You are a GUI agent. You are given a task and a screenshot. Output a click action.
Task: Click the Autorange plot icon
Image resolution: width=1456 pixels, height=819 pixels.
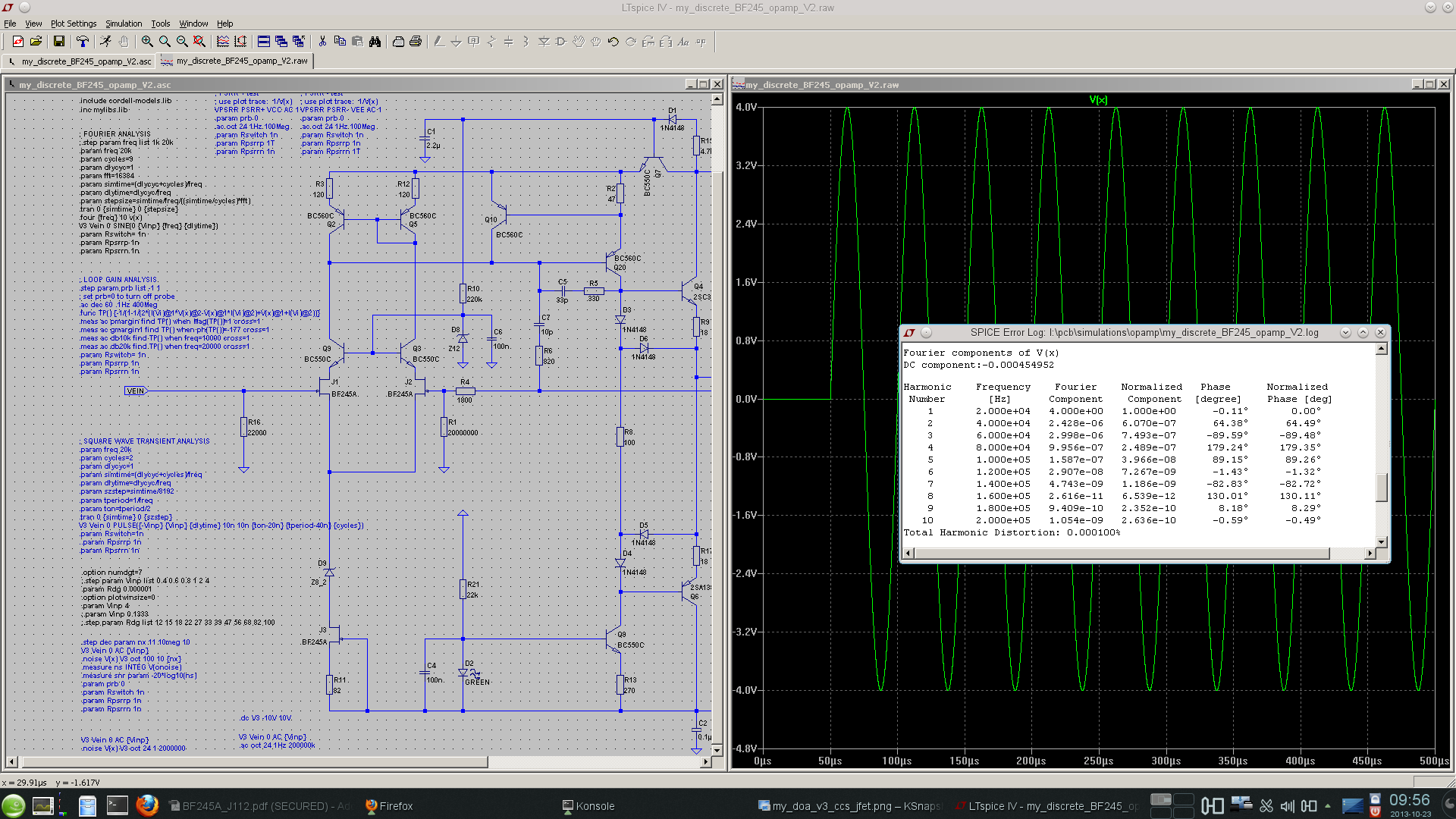pyautogui.click(x=240, y=42)
